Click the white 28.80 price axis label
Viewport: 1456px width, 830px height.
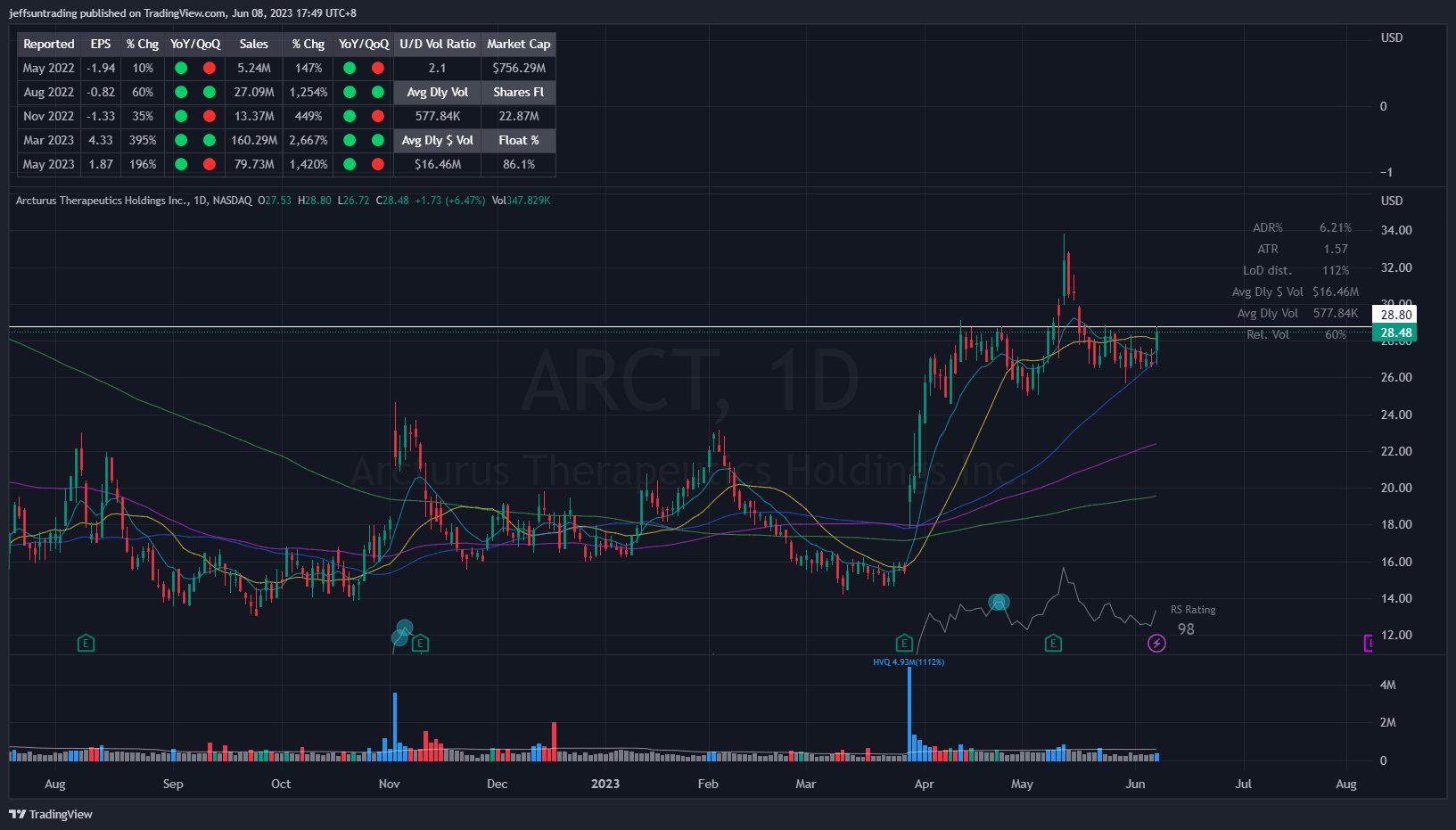pos(1396,314)
